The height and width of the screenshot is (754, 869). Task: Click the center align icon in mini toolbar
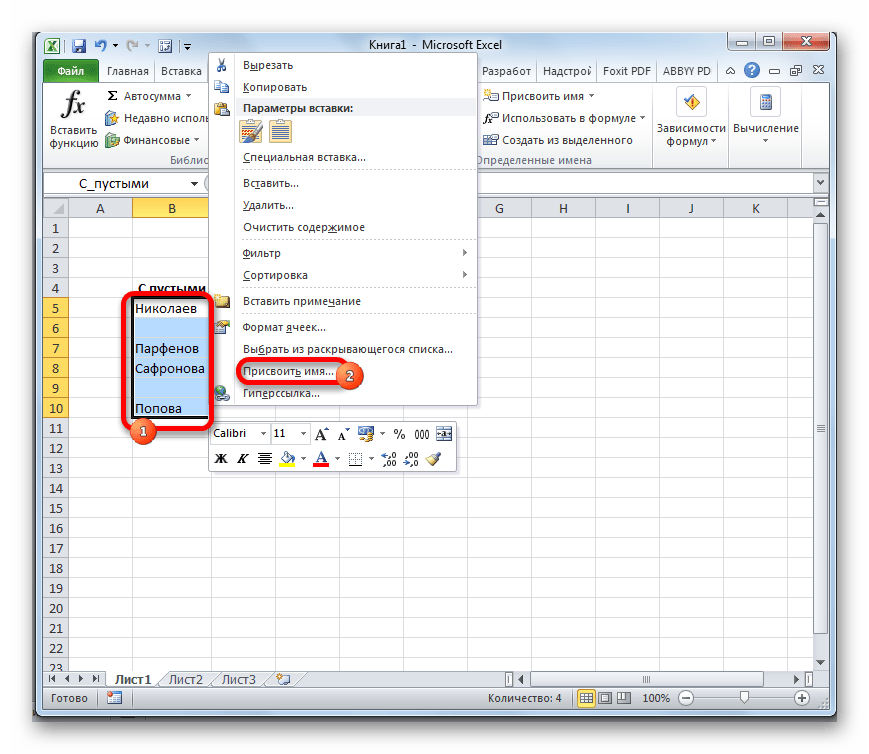pos(265,459)
